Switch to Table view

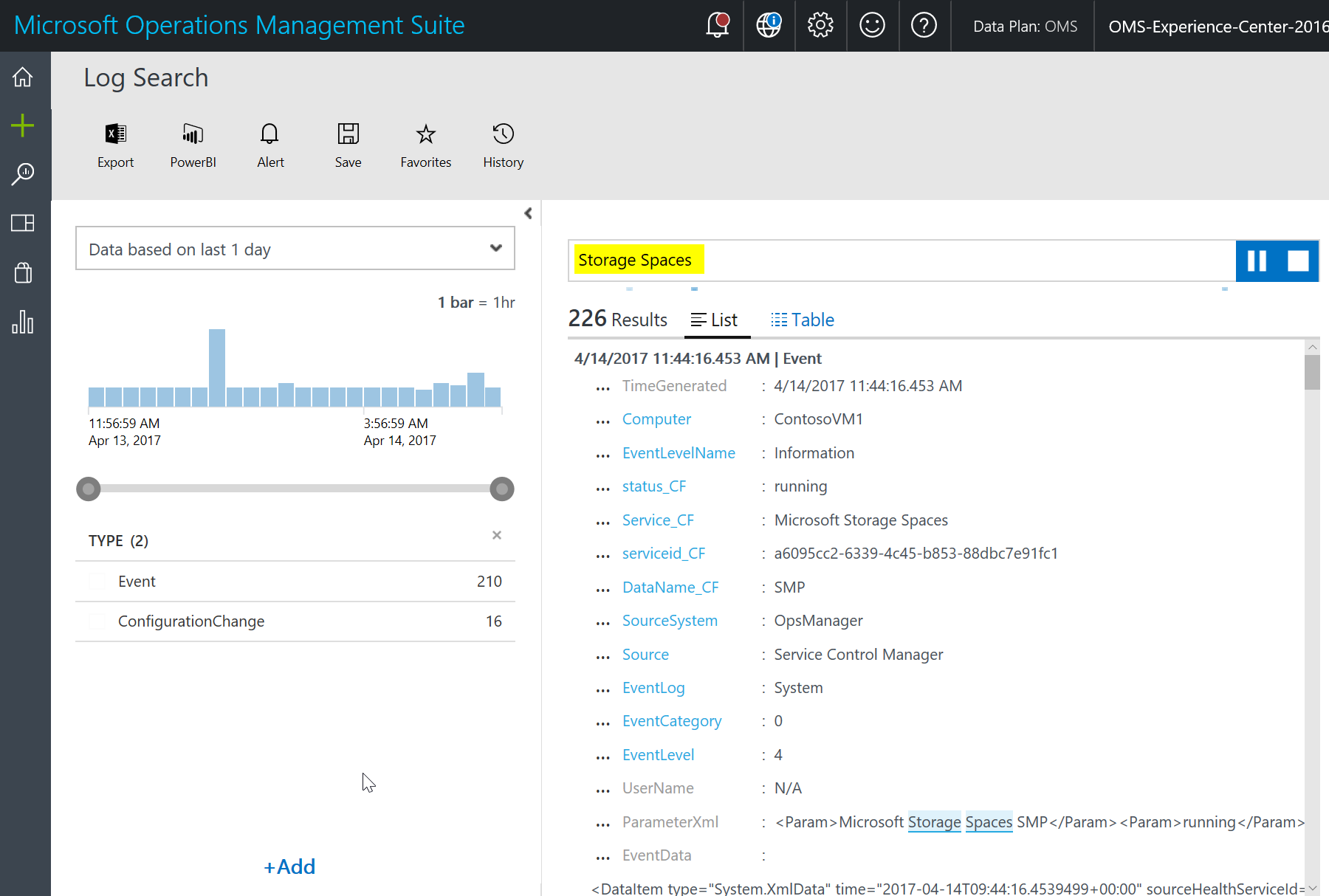tap(803, 320)
